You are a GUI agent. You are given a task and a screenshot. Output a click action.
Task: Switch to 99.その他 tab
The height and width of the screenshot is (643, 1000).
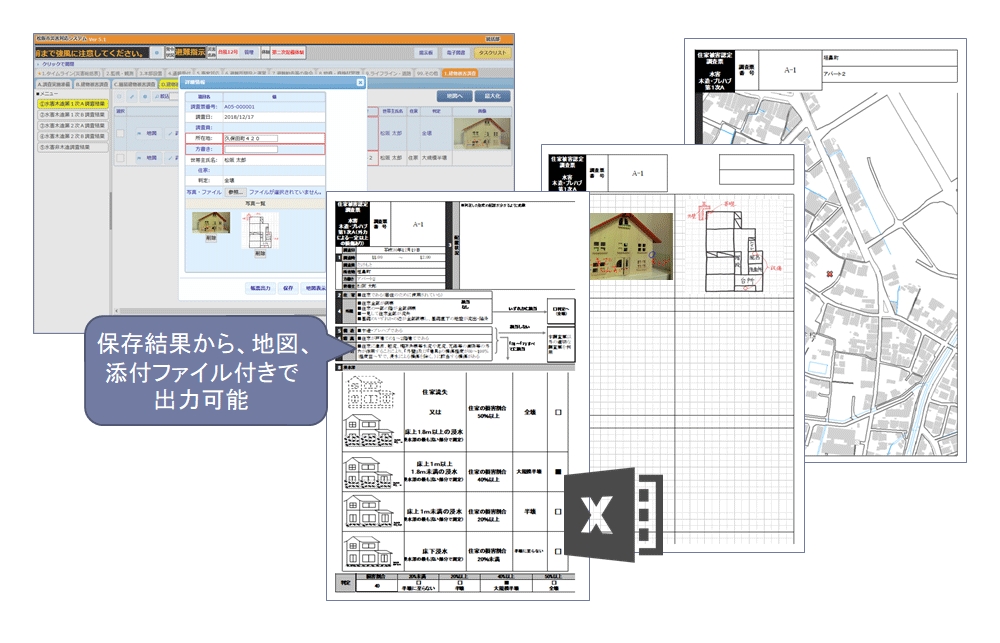point(427,73)
